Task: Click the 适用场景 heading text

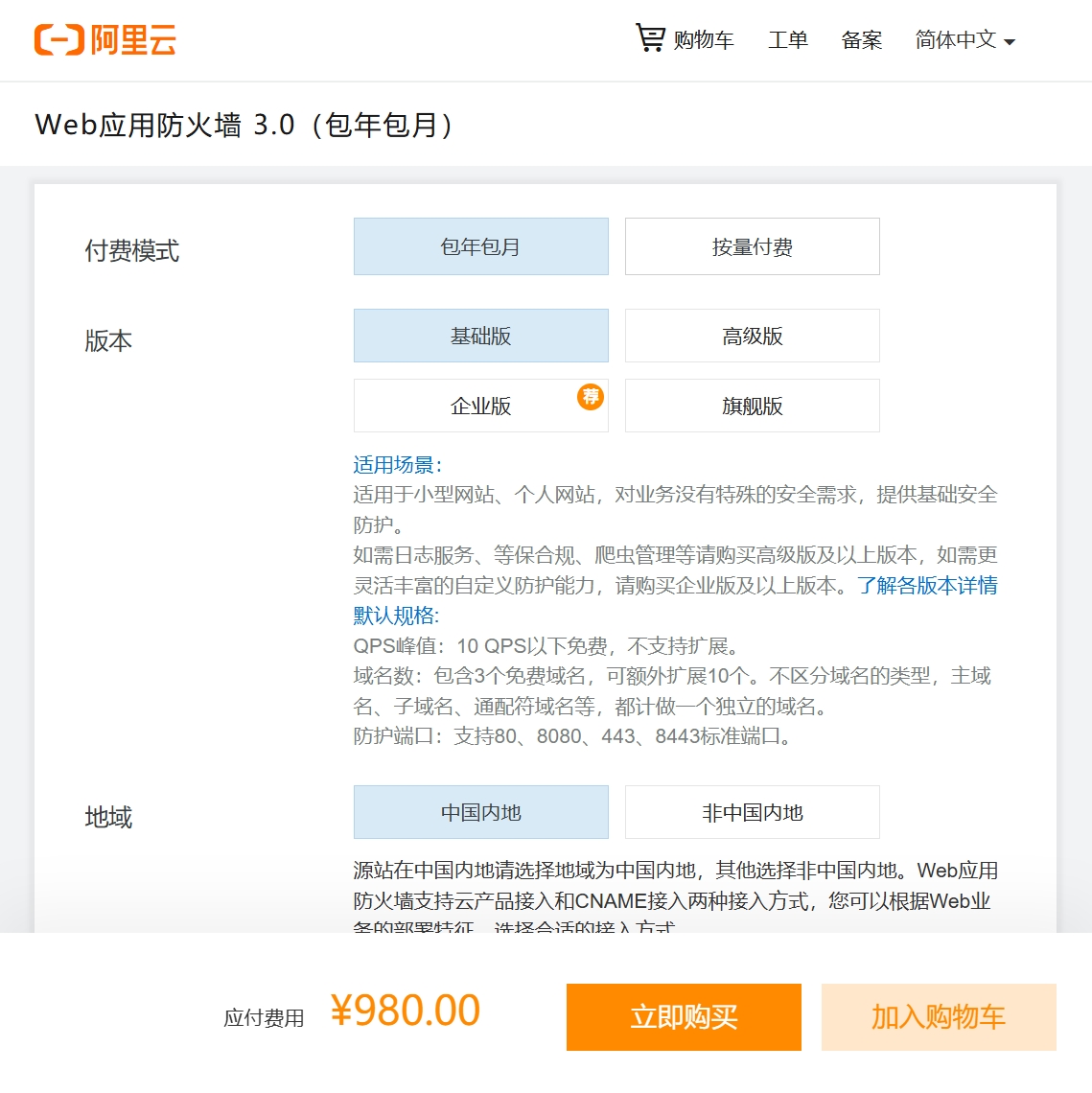Action: click(397, 464)
